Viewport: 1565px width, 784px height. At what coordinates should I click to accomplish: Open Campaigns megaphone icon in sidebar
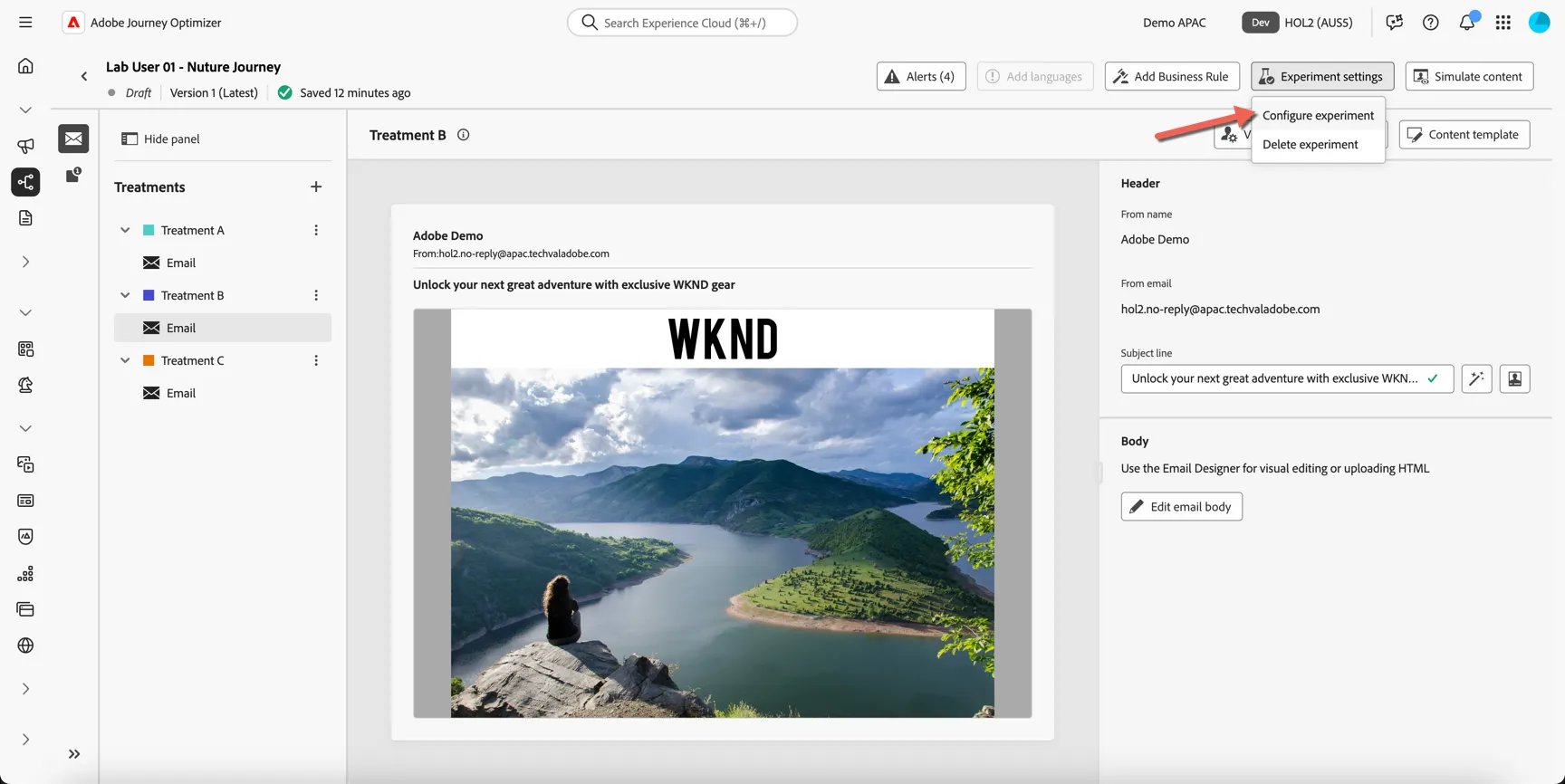(x=25, y=146)
